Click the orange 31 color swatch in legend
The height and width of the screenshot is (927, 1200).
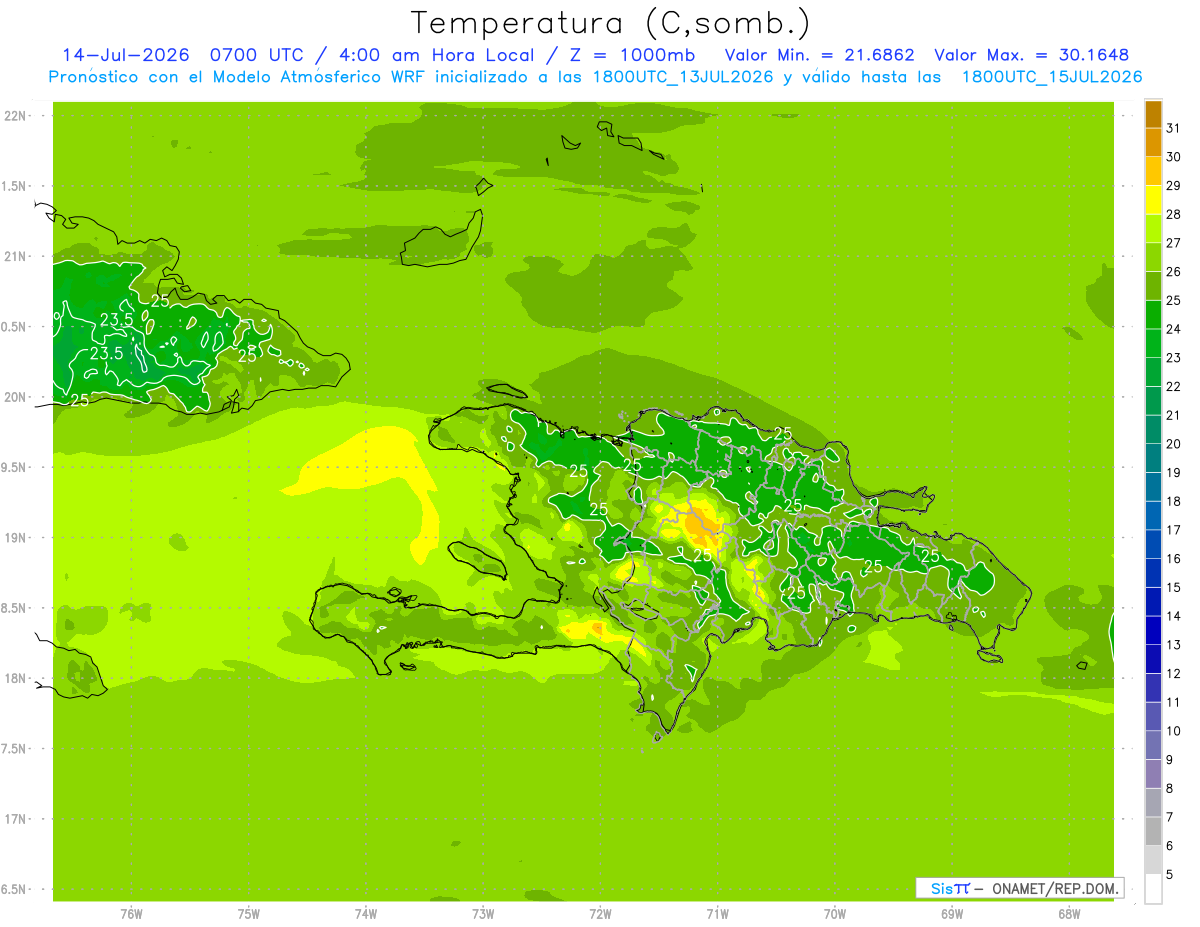[1153, 114]
